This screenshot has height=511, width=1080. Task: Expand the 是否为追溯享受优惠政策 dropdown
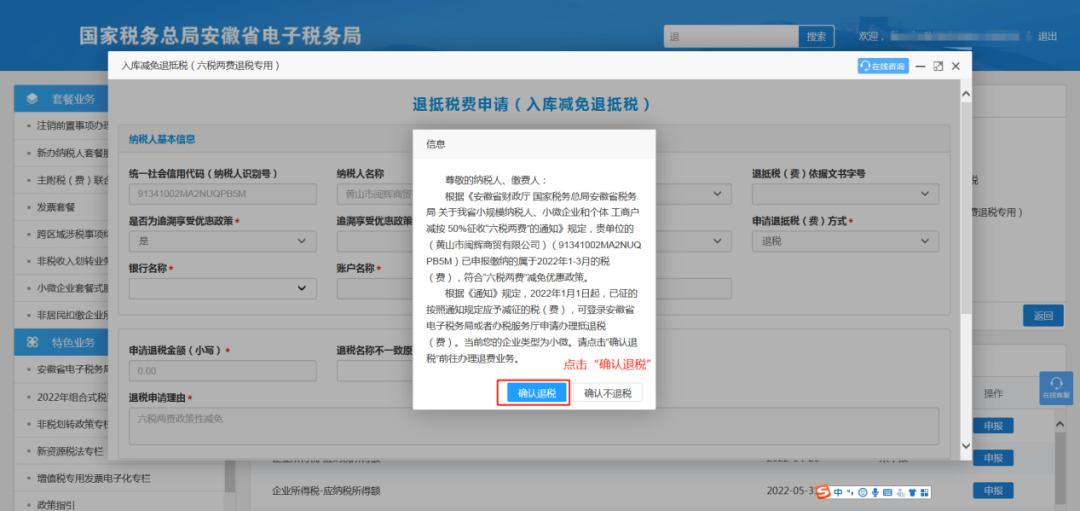pyautogui.click(x=222, y=241)
